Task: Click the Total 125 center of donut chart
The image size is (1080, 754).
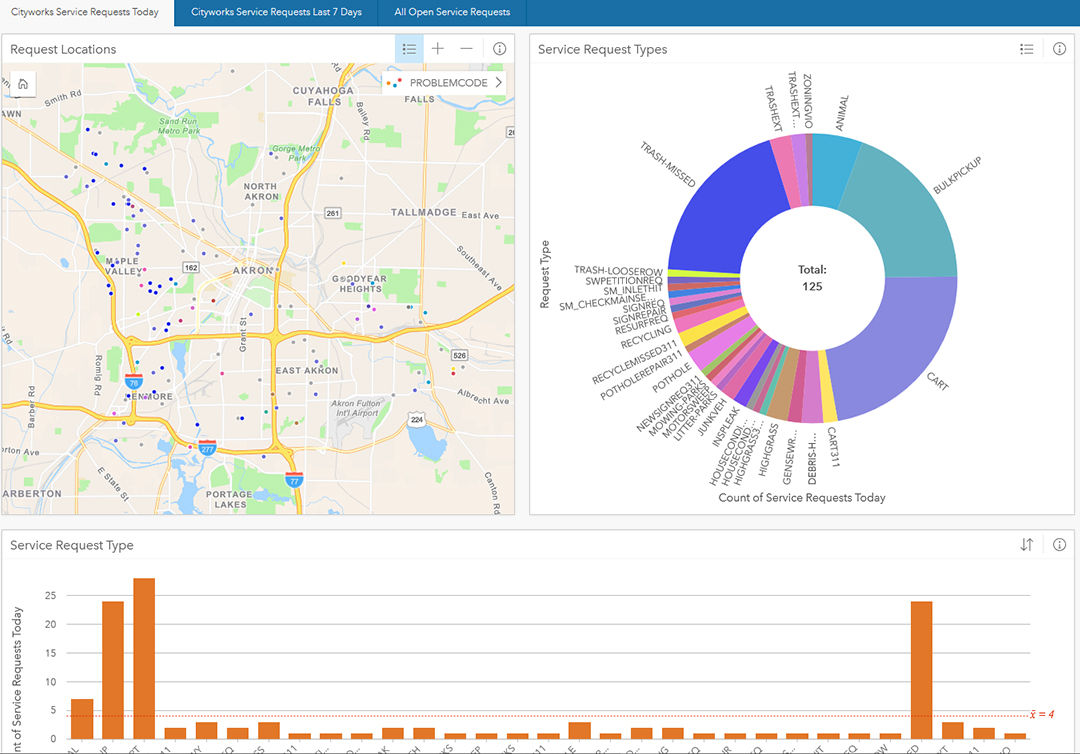Action: pyautogui.click(x=812, y=278)
